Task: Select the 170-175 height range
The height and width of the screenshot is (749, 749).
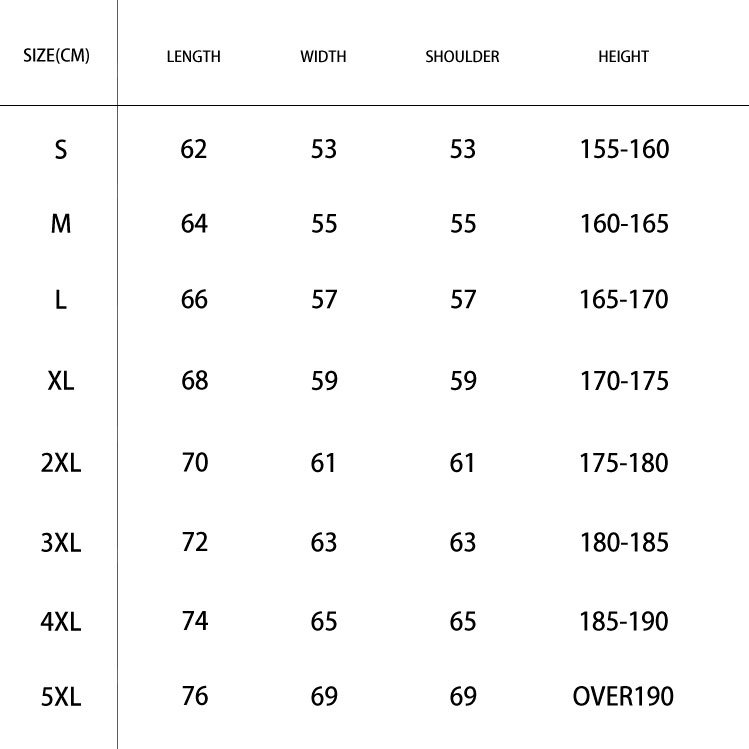Action: pos(624,381)
